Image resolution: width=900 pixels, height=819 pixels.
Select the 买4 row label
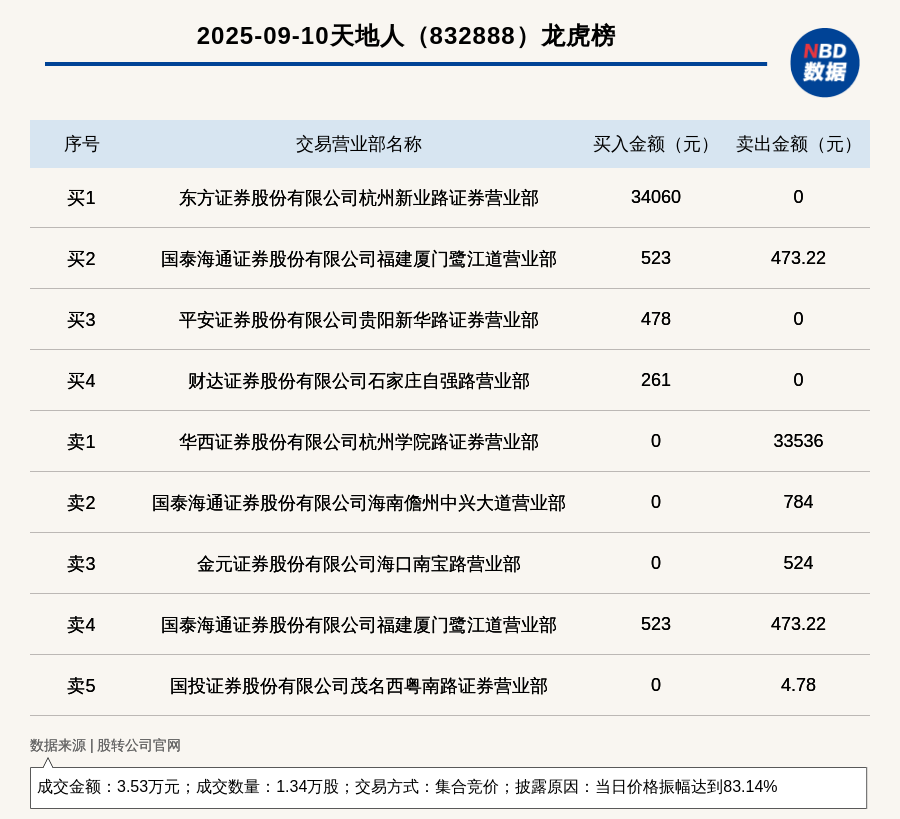(81, 381)
